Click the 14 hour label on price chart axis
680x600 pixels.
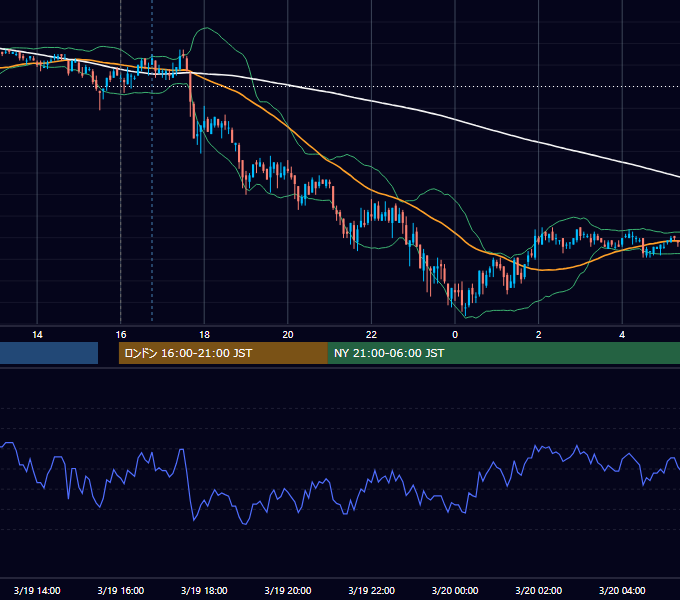[37, 335]
